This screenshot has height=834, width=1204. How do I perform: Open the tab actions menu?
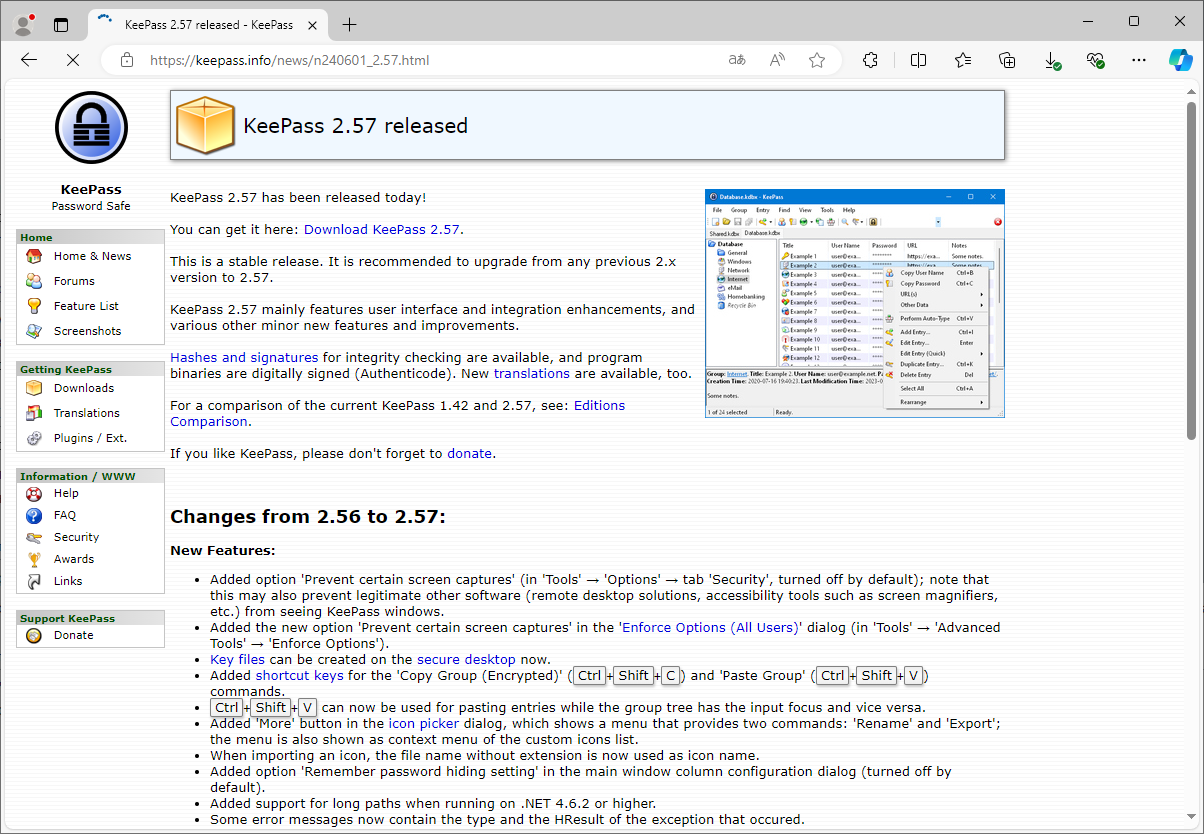pos(62,24)
